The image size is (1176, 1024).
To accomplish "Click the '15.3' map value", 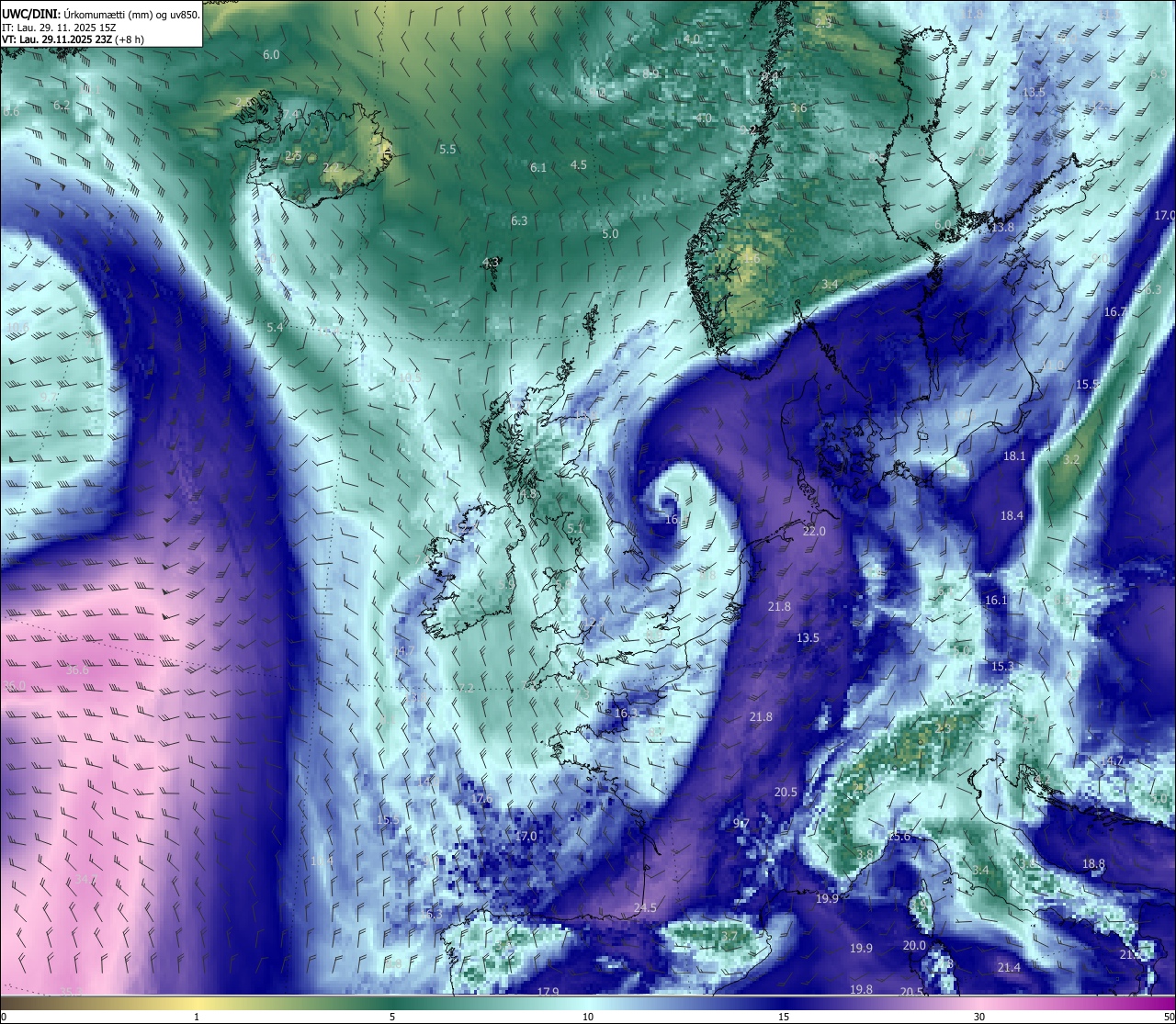I will [x=1002, y=667].
